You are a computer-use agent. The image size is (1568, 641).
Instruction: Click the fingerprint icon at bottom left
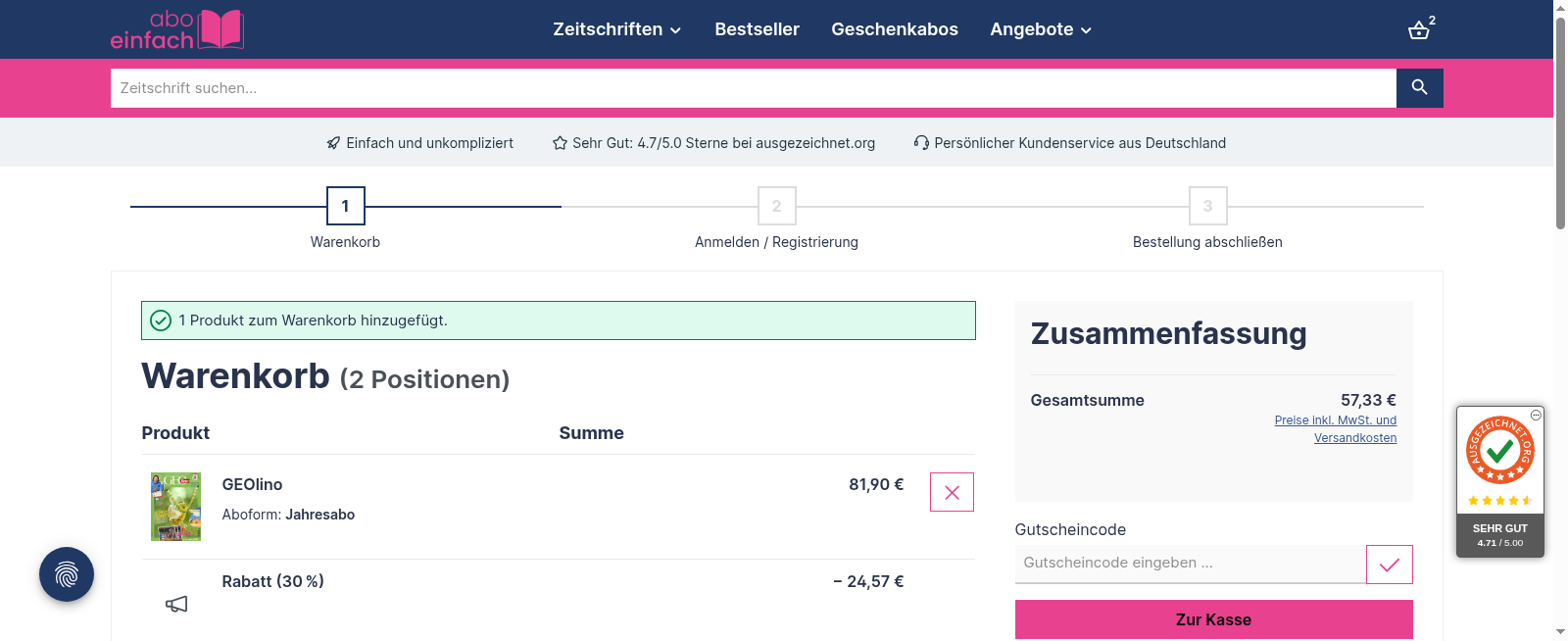66,575
